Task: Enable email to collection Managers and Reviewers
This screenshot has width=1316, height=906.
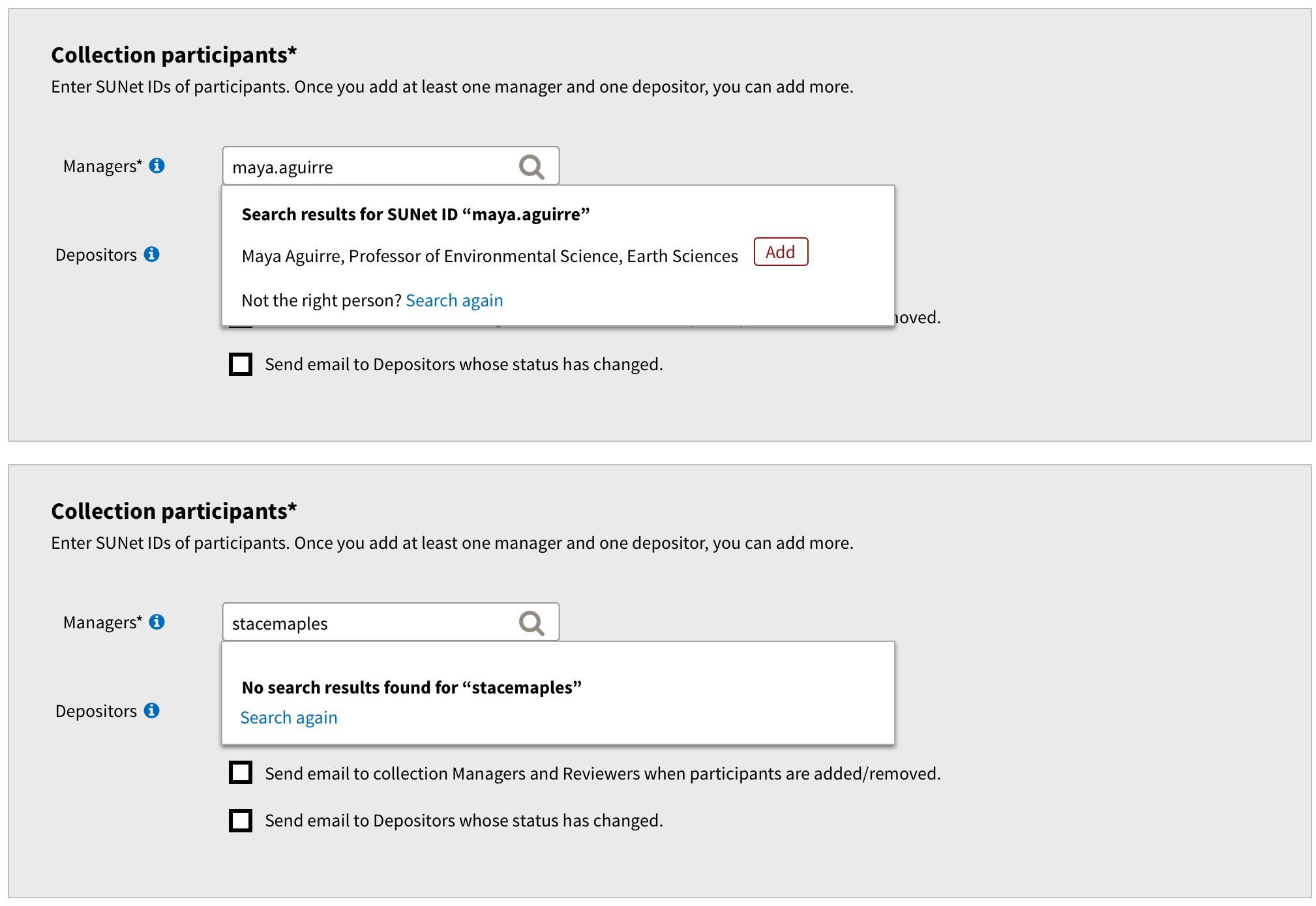Action: tap(240, 772)
